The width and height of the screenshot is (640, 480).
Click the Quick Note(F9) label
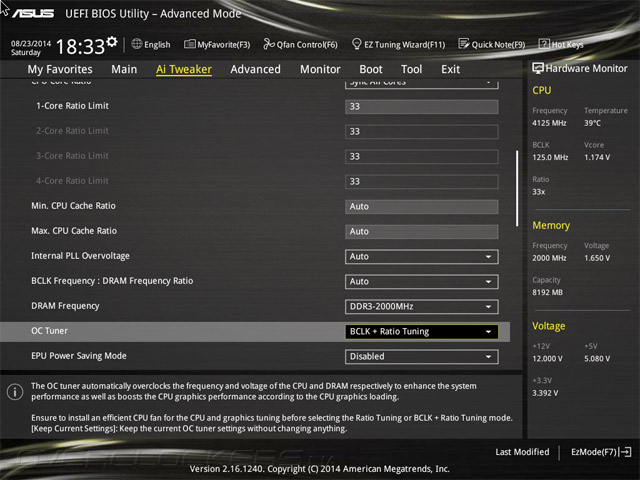point(498,44)
